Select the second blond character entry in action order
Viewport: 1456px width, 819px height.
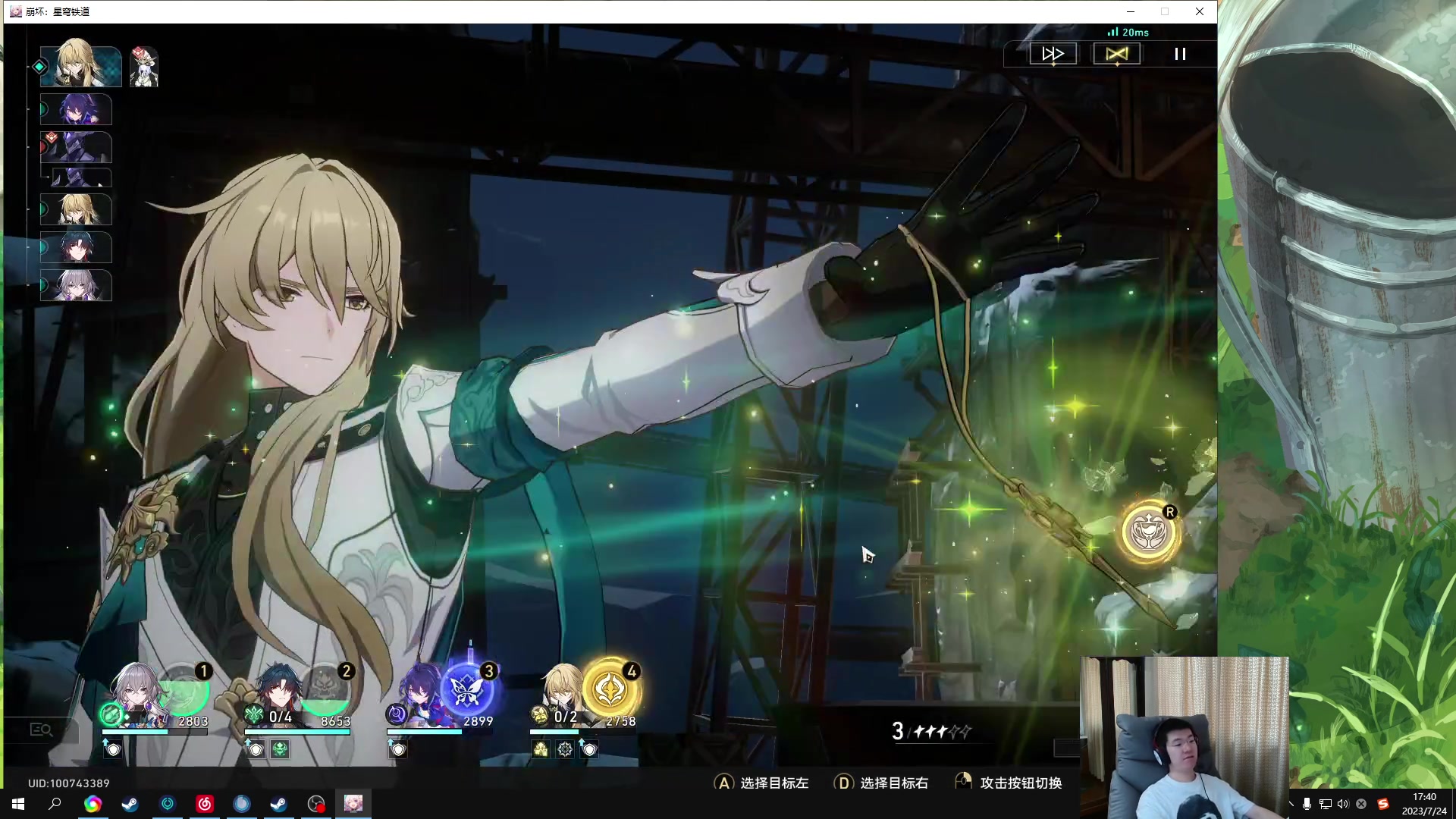[x=76, y=209]
